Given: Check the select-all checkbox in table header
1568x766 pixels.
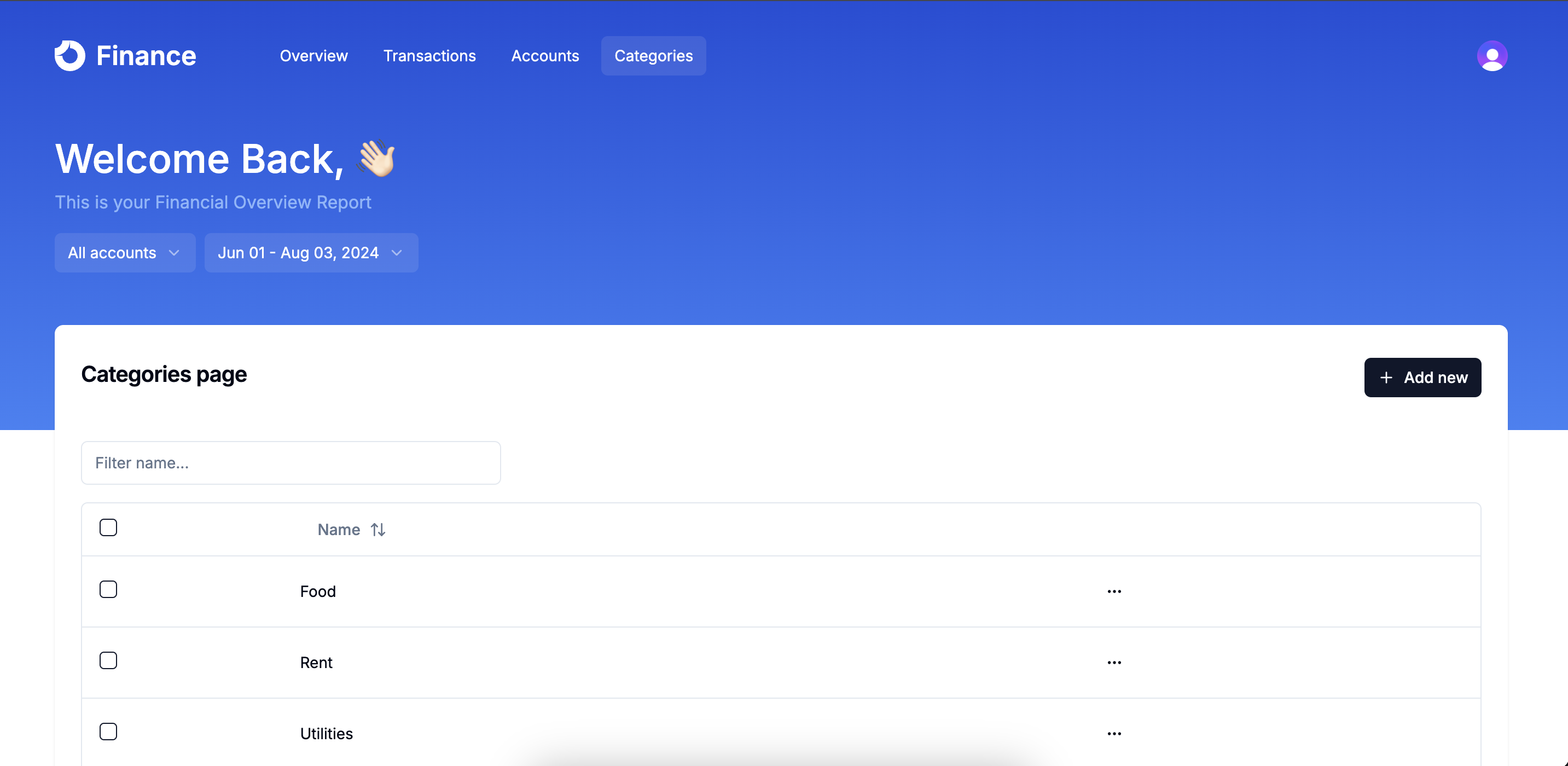Looking at the screenshot, I should point(108,527).
